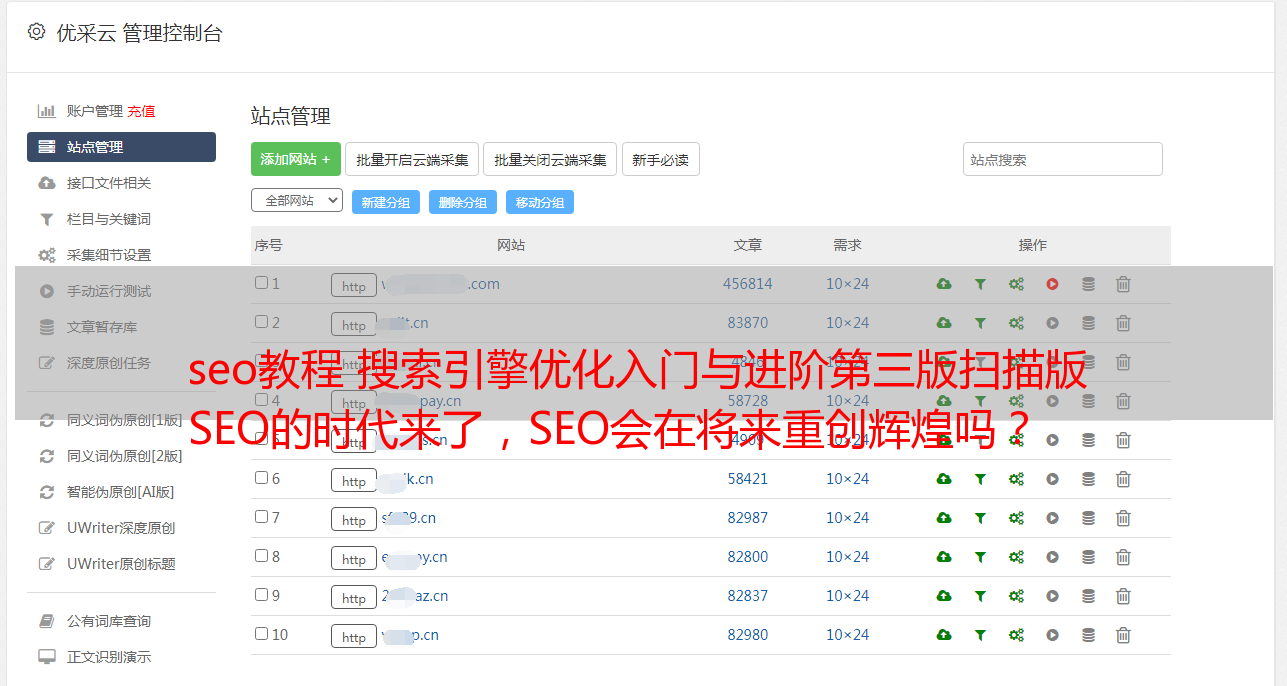Open the http protocol selector in row 6
This screenshot has width=1287, height=686.
click(x=354, y=481)
